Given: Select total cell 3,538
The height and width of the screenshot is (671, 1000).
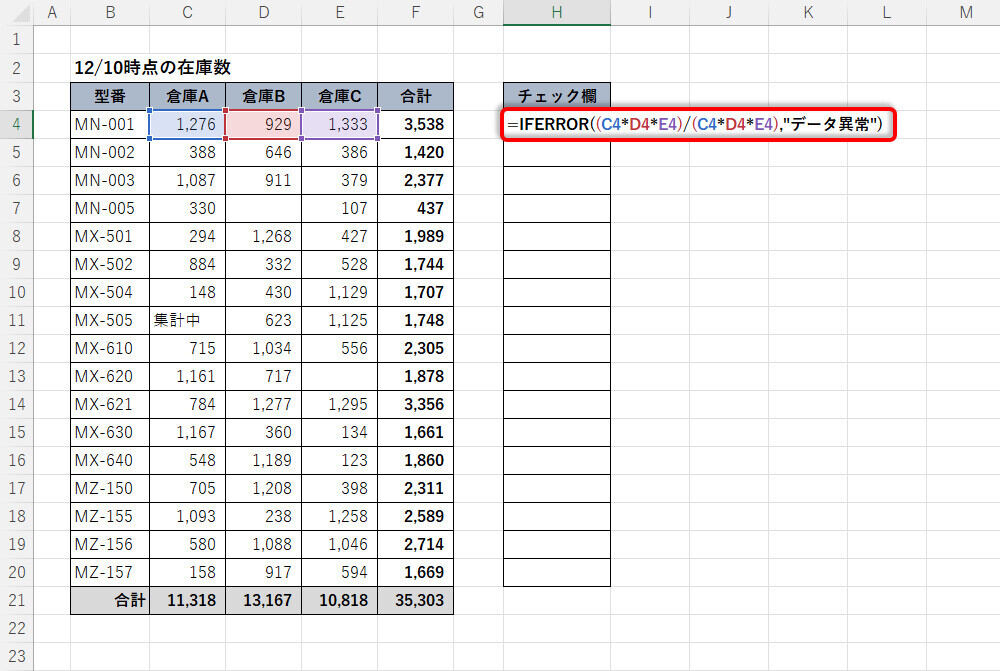Looking at the screenshot, I should (416, 124).
